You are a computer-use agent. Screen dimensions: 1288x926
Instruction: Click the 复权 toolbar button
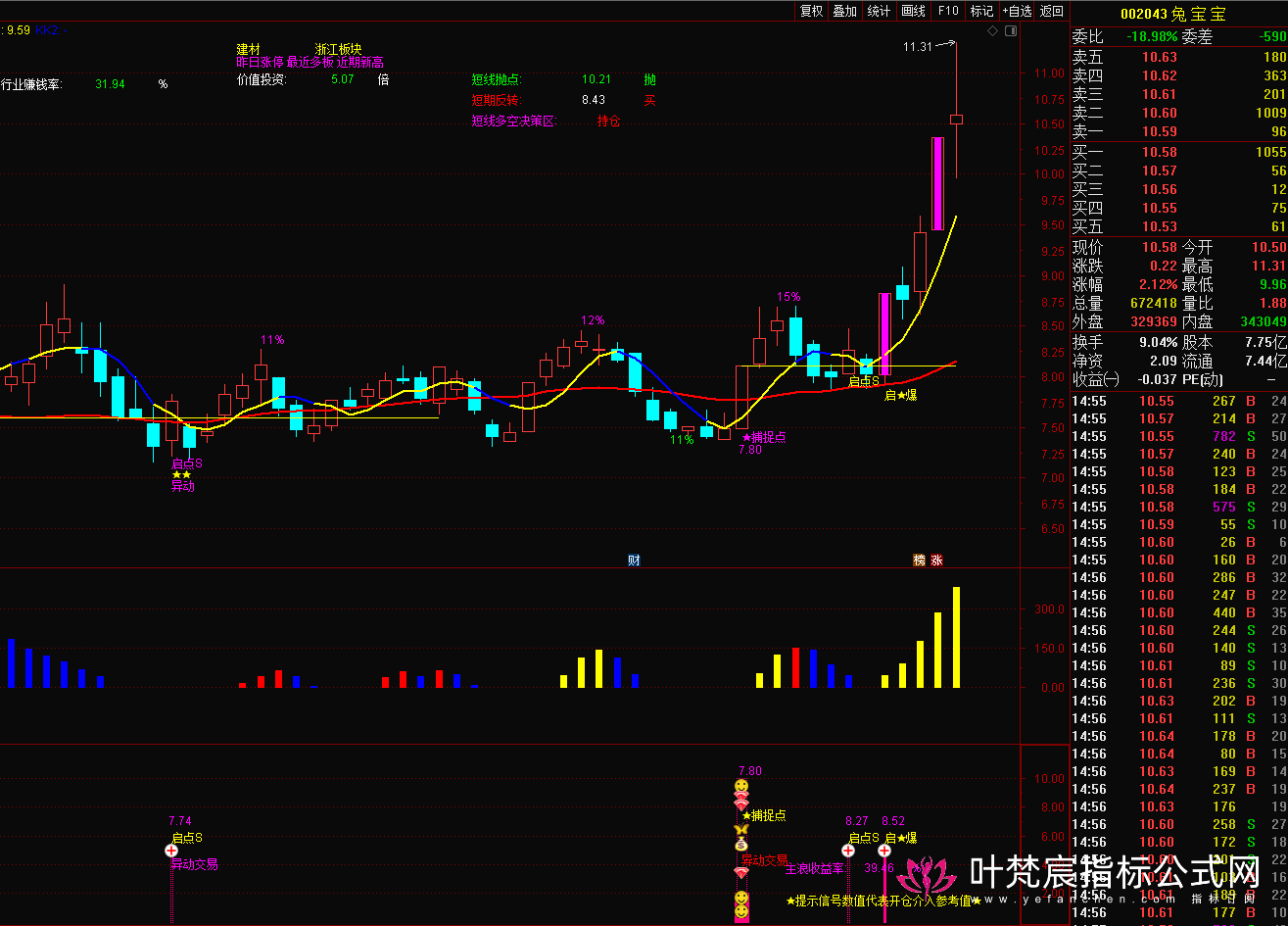click(811, 11)
